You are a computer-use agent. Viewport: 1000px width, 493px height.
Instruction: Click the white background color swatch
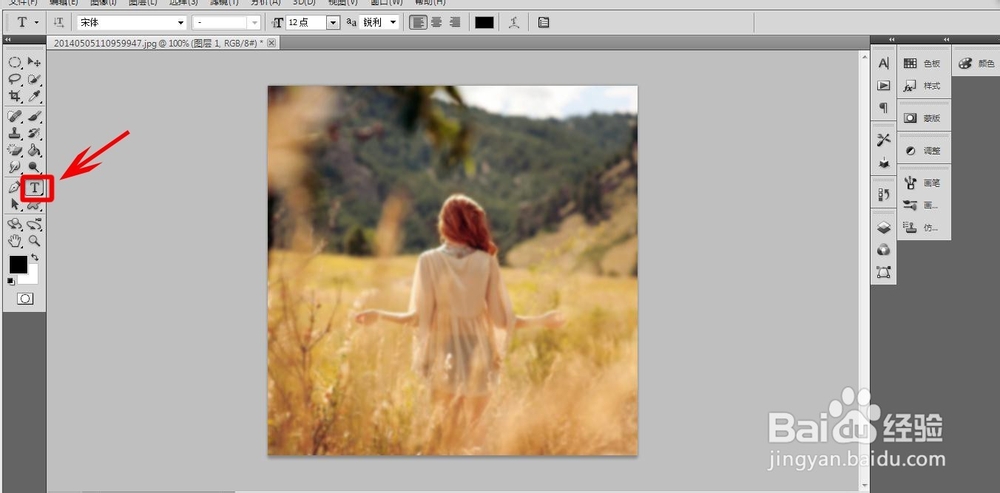pos(32,277)
